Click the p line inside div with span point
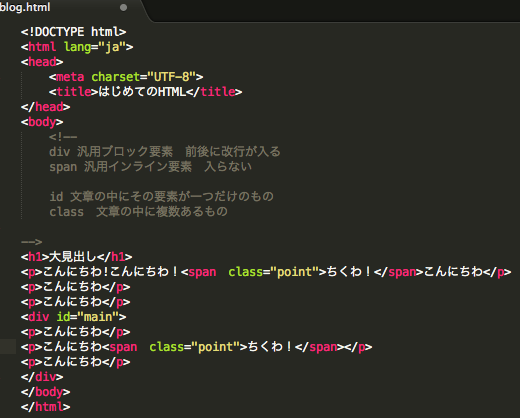Image resolution: width=520 pixels, height=418 pixels. coord(196,347)
